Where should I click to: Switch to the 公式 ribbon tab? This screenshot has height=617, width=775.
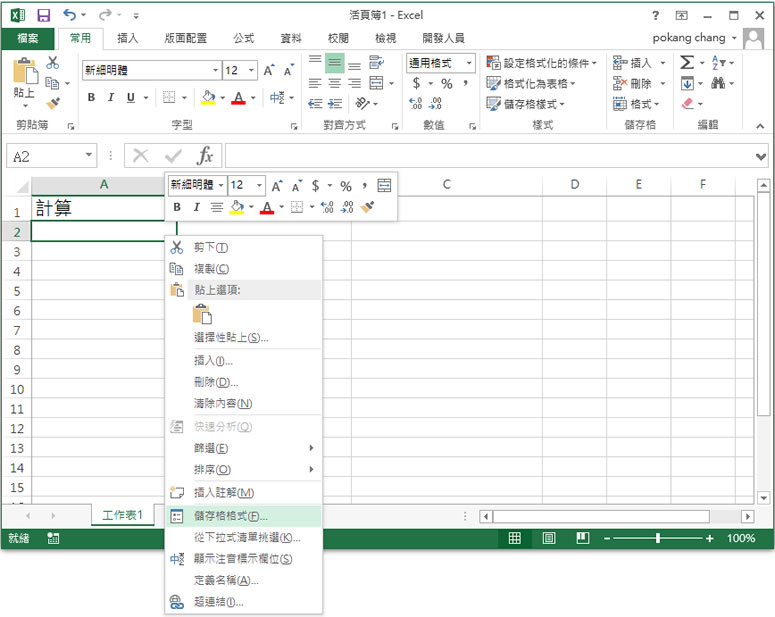(x=244, y=38)
